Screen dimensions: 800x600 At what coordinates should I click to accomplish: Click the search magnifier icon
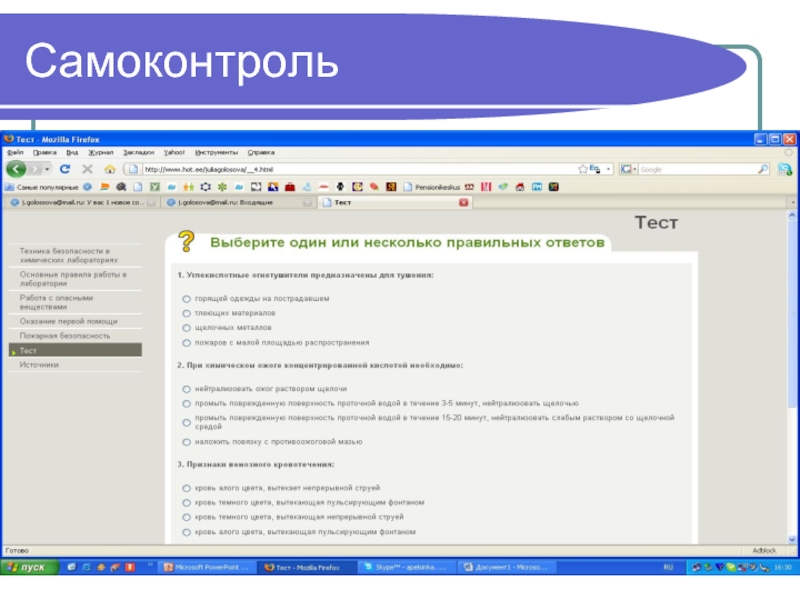(x=763, y=169)
